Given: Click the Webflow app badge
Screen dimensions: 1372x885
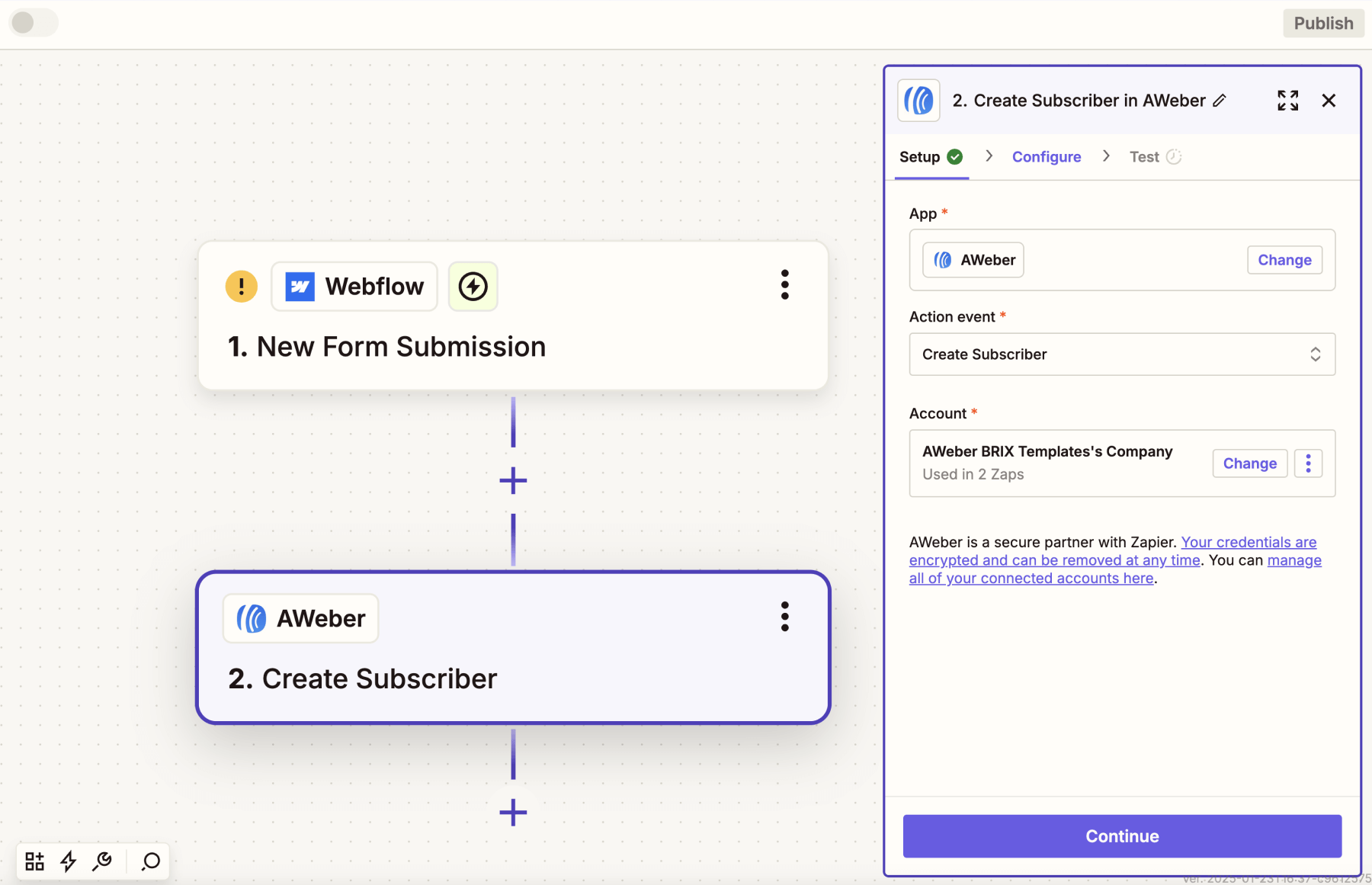Looking at the screenshot, I should click(x=354, y=287).
